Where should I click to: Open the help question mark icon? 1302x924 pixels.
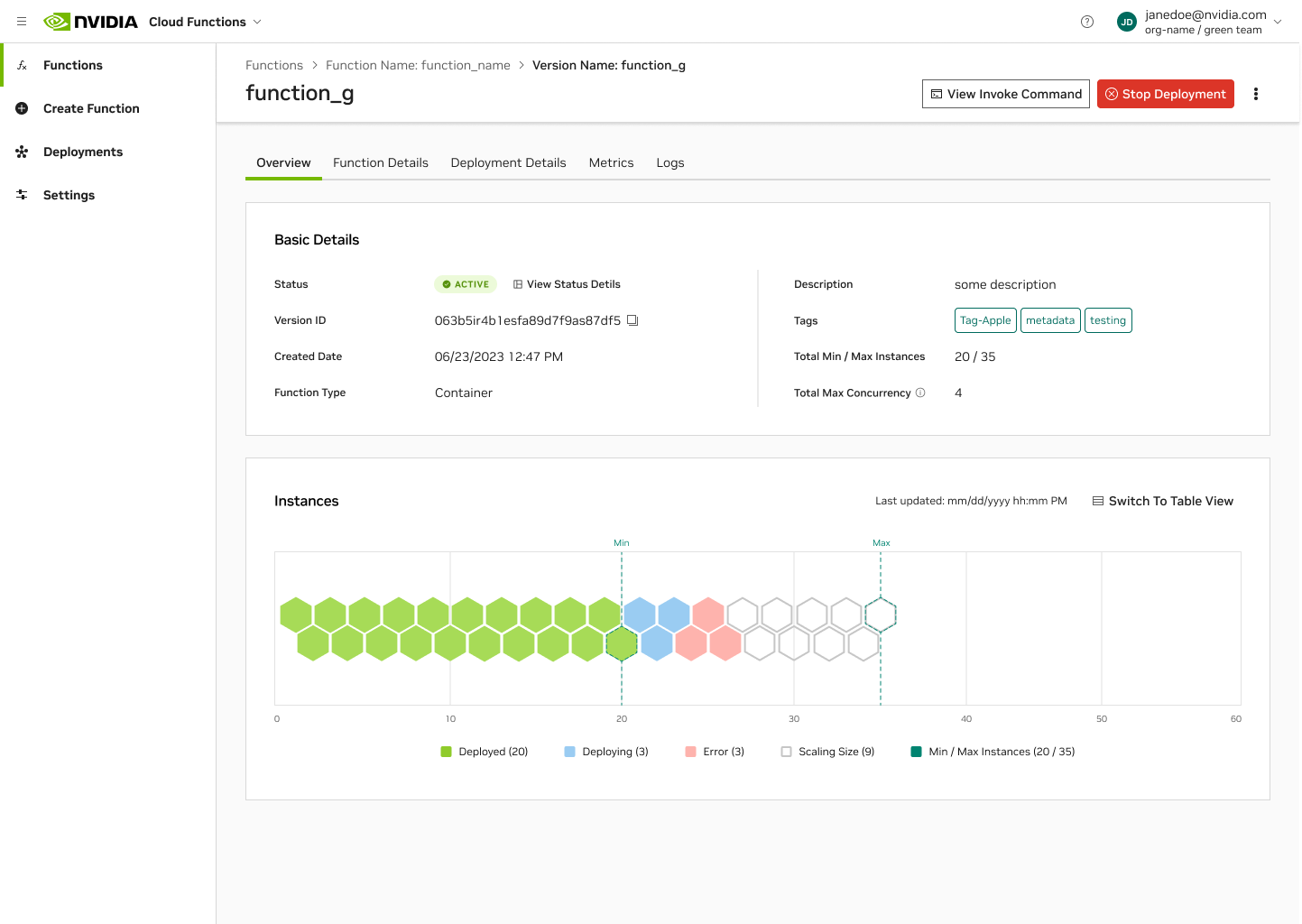[1087, 22]
